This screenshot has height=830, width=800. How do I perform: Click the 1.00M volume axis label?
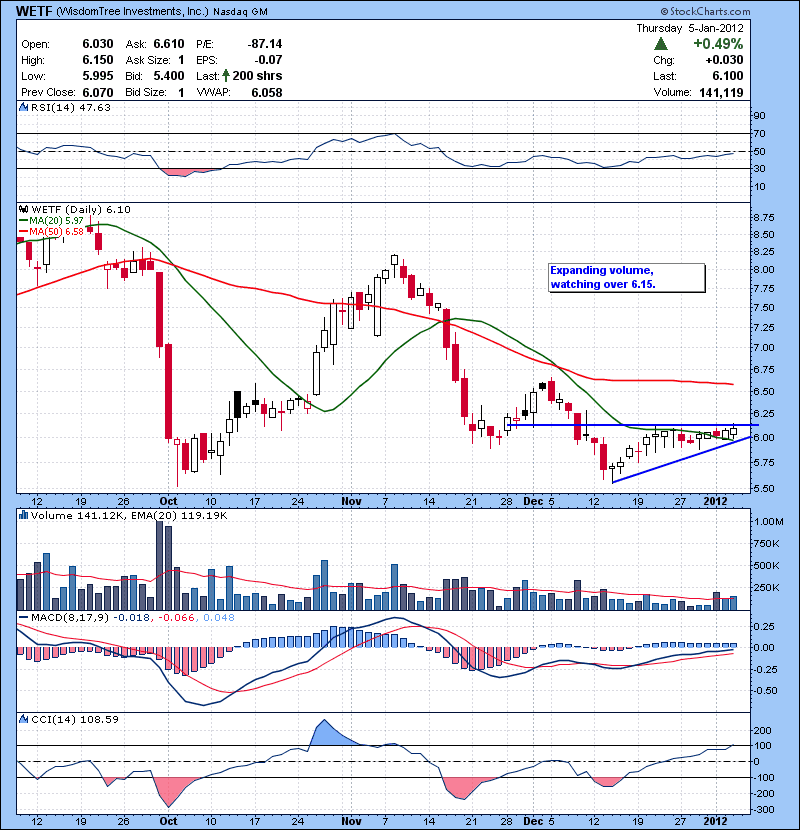(768, 522)
